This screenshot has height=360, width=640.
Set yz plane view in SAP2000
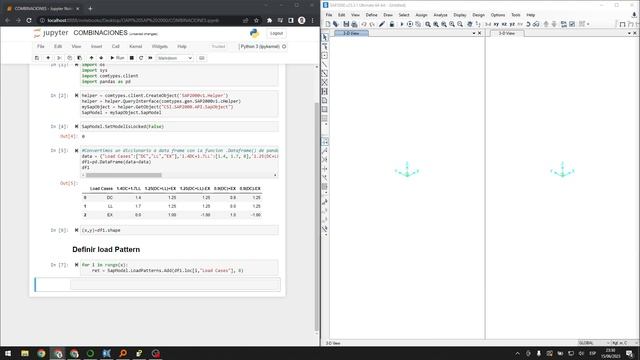click(512, 24)
